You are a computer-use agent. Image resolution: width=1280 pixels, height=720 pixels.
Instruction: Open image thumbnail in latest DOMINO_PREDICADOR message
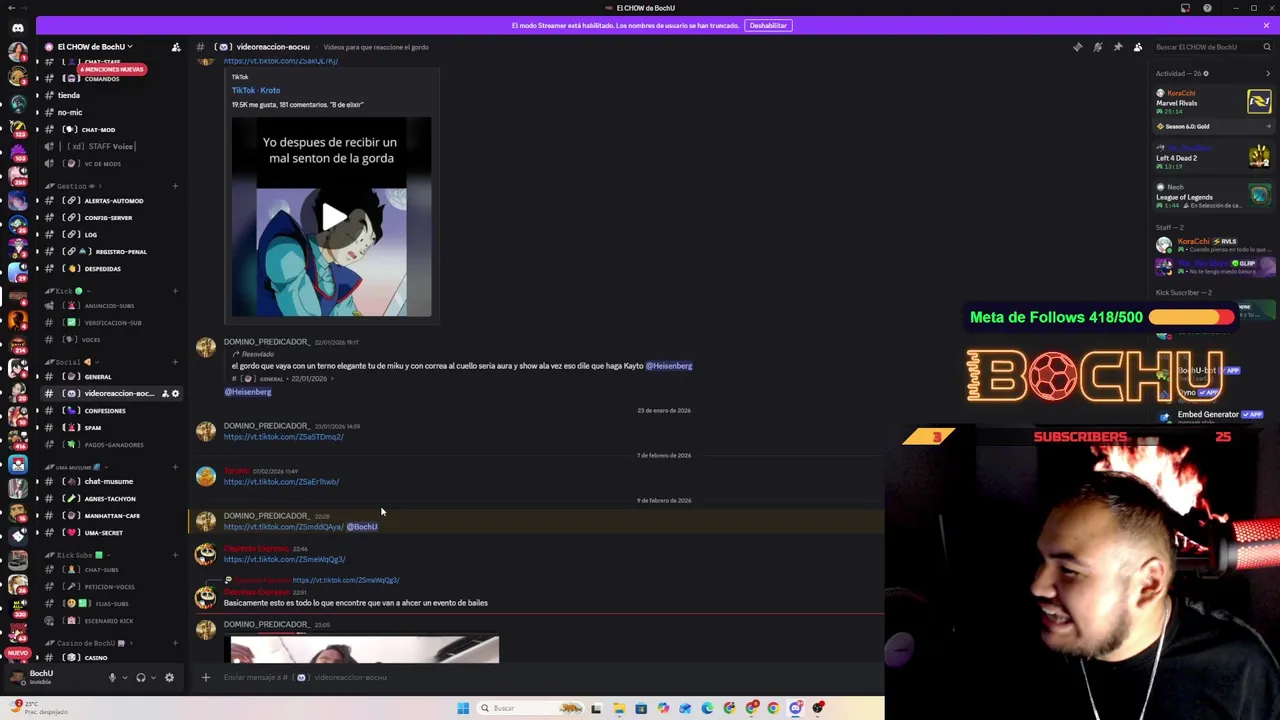point(364,649)
